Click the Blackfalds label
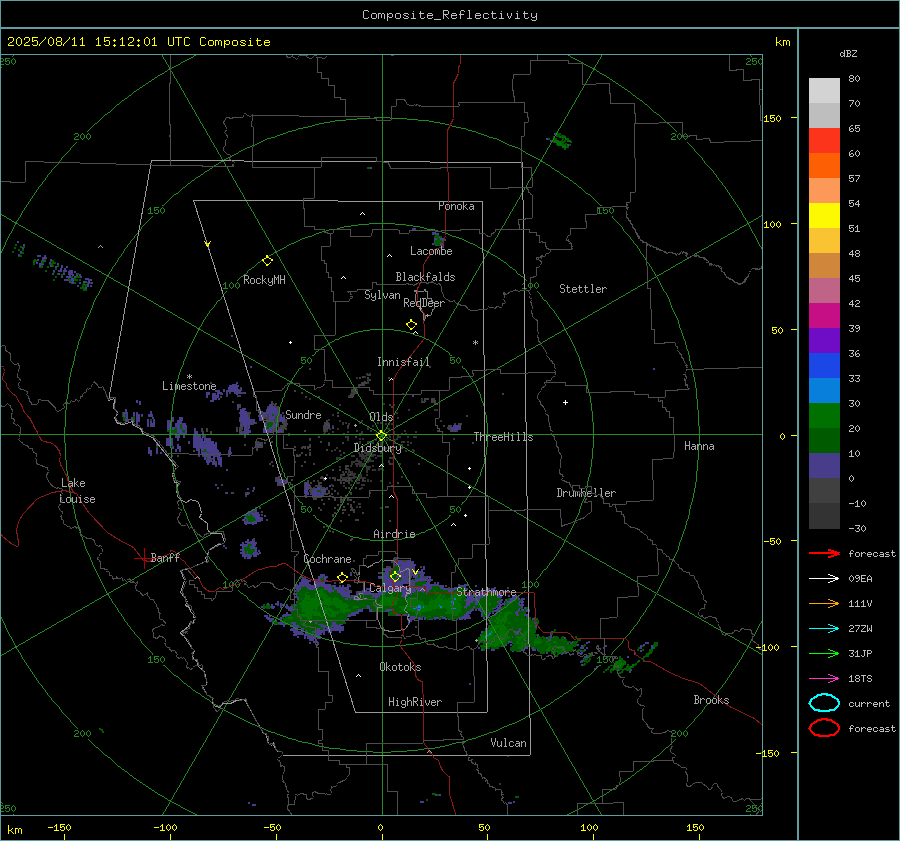Viewport: 900px width, 841px height. point(425,277)
